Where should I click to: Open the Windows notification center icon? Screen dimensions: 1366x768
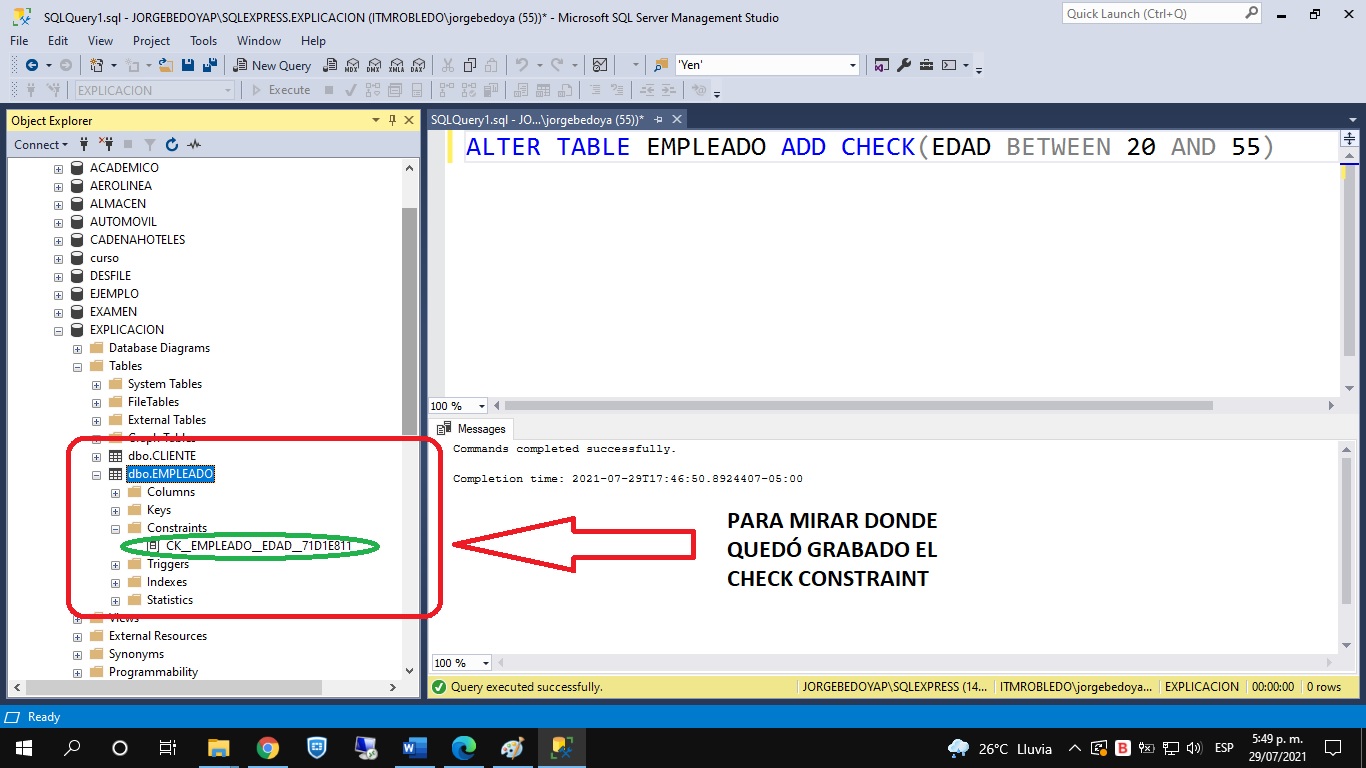point(1332,748)
